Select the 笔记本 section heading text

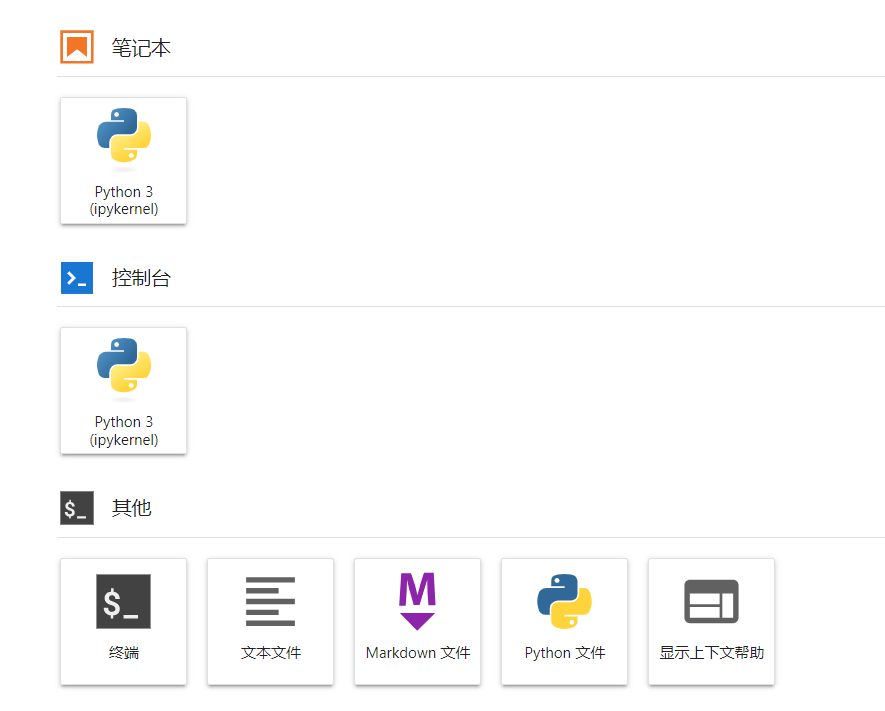(141, 48)
